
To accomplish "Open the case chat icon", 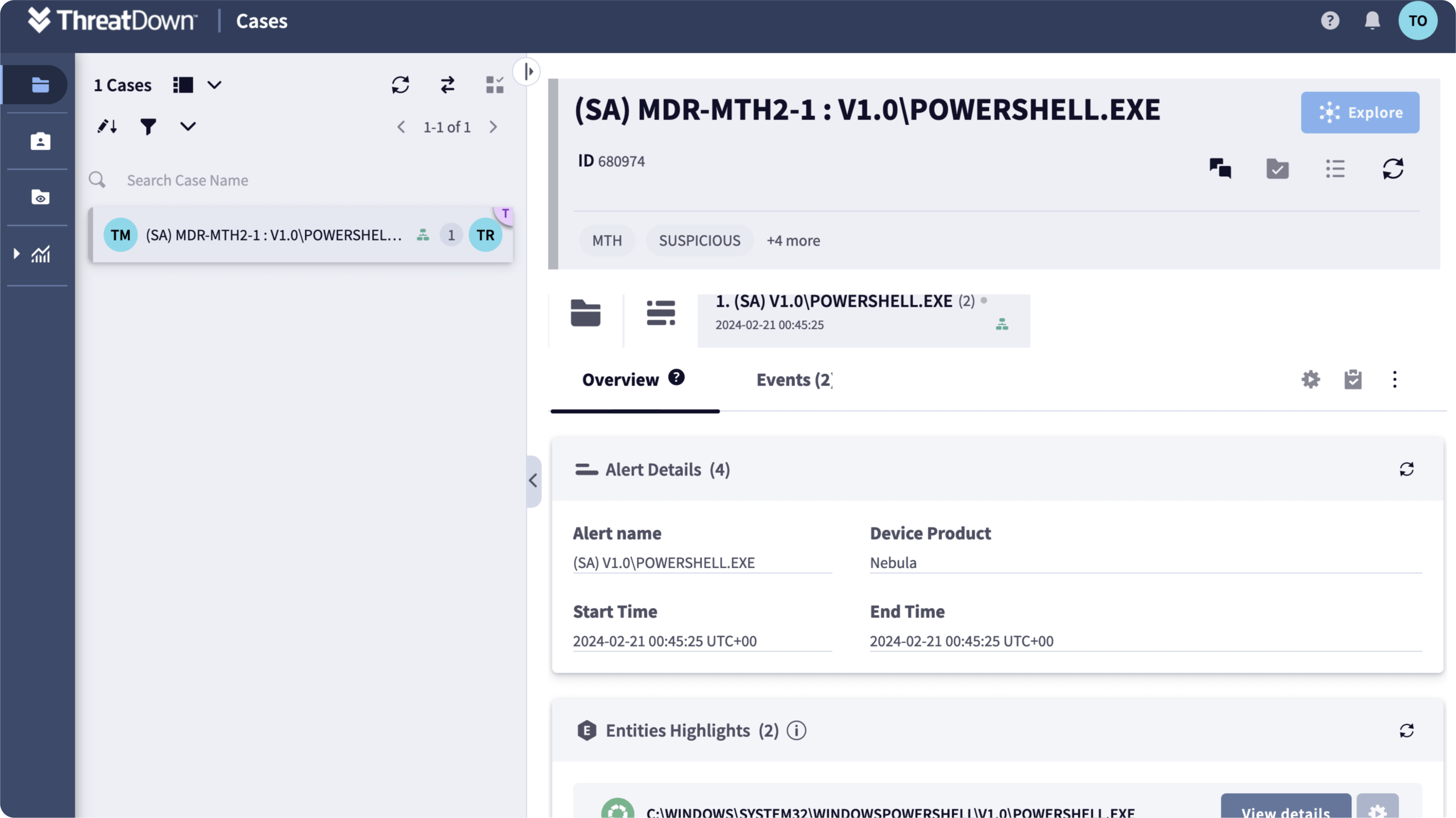I will click(1220, 168).
